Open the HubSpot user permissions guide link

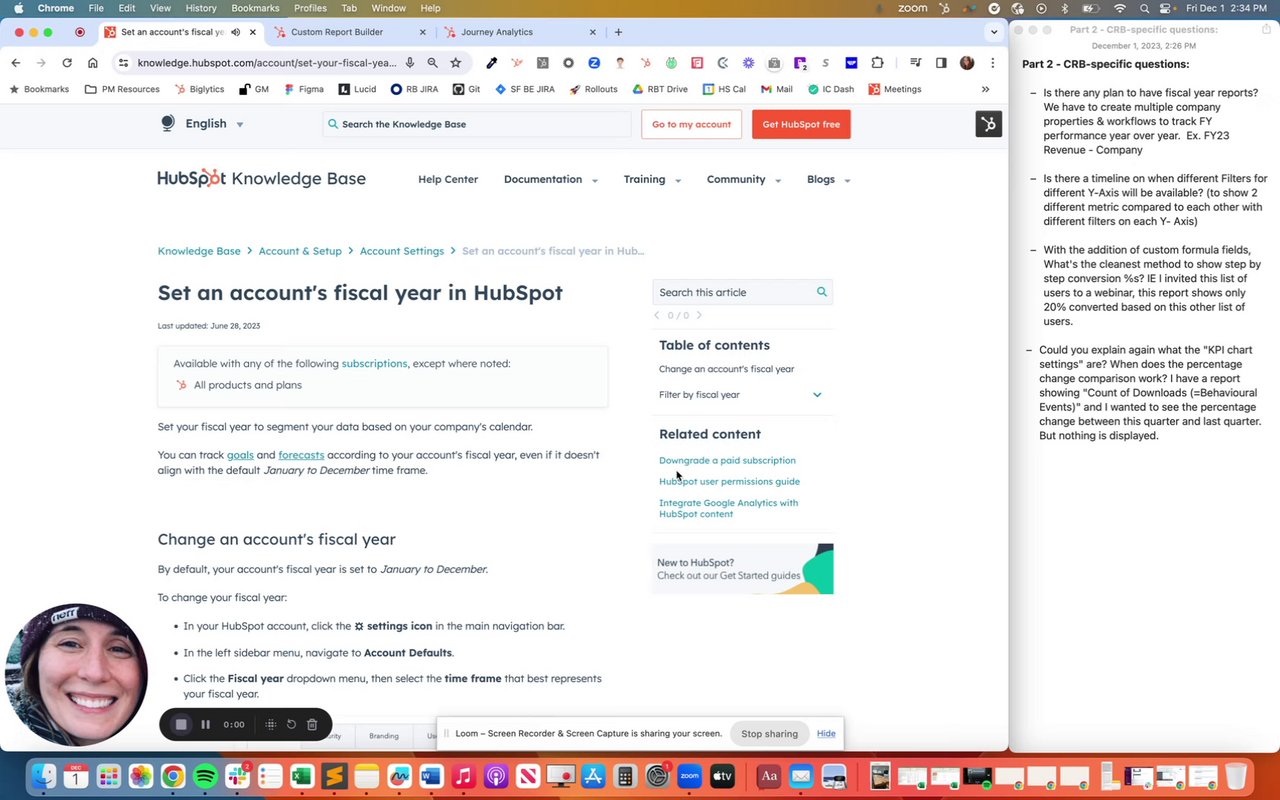click(x=729, y=481)
